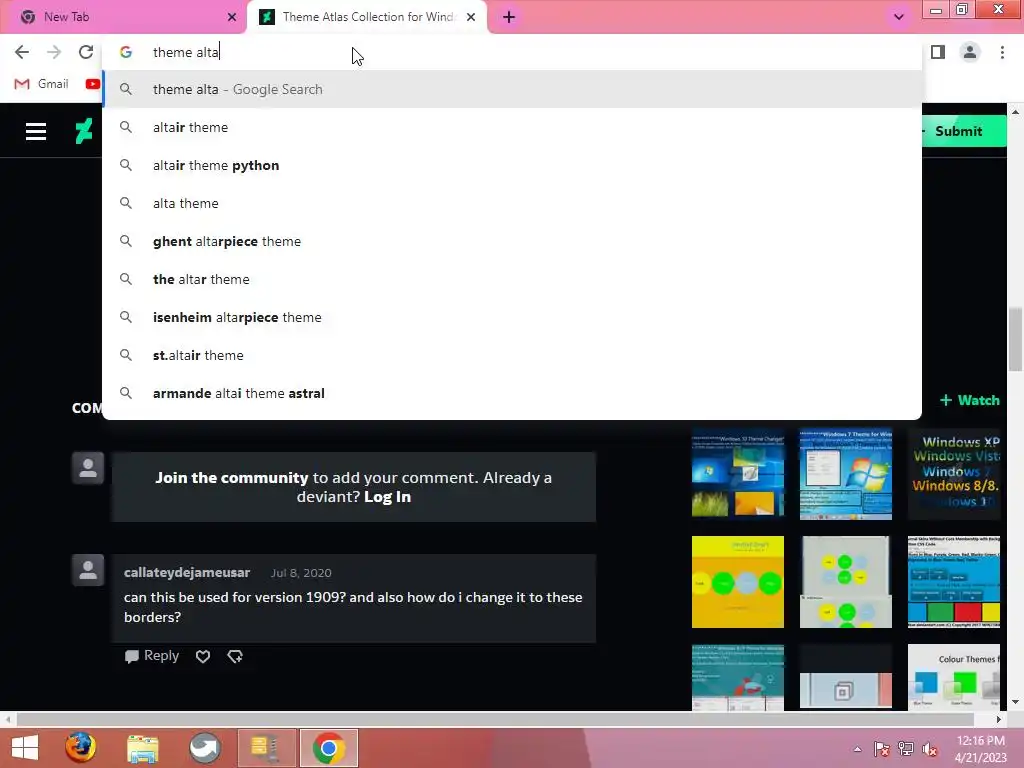Image resolution: width=1024 pixels, height=768 pixels.
Task: Like the comment with heart icon
Action: tap(203, 656)
